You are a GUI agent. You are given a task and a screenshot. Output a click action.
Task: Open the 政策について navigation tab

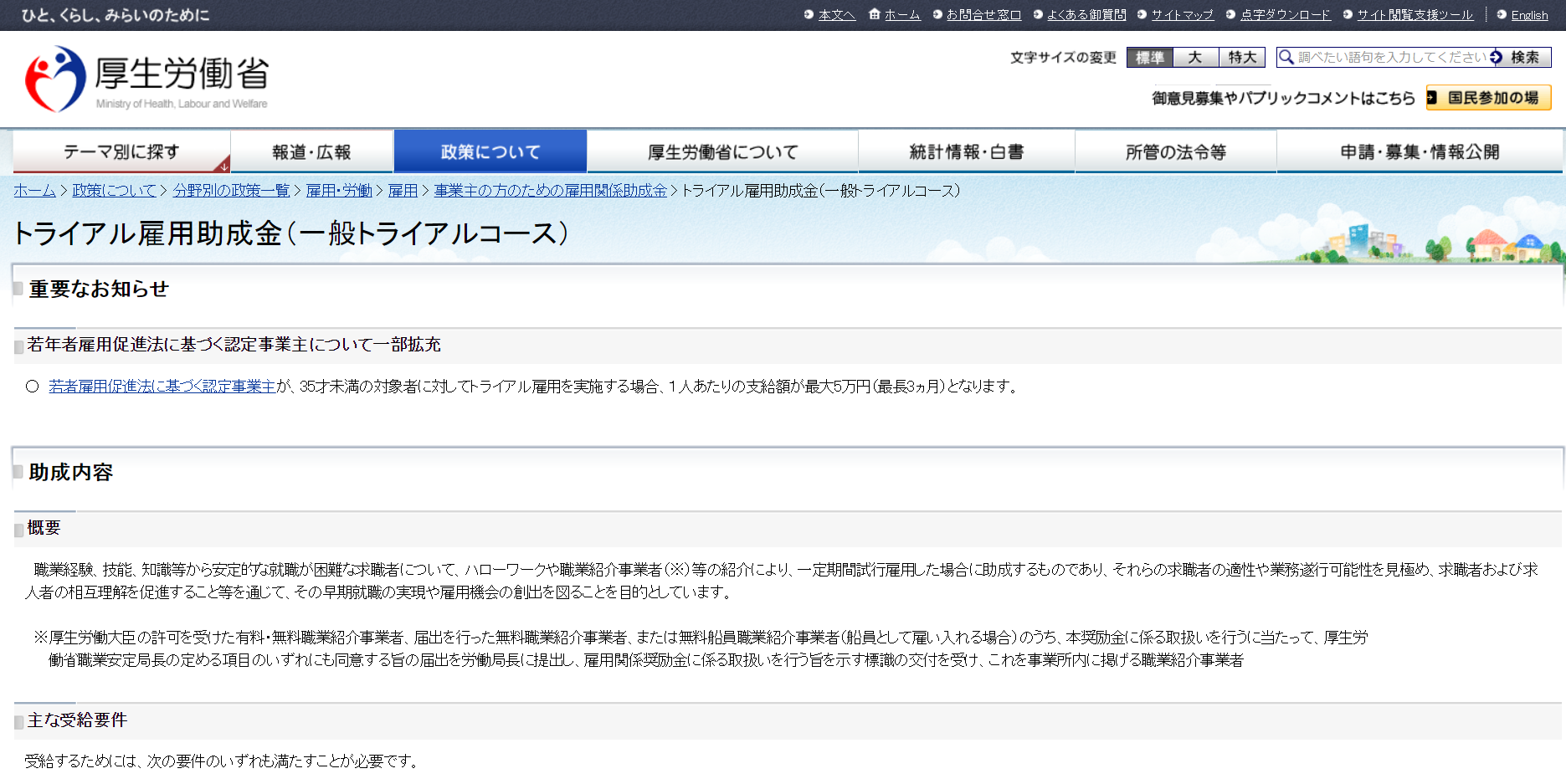click(490, 152)
